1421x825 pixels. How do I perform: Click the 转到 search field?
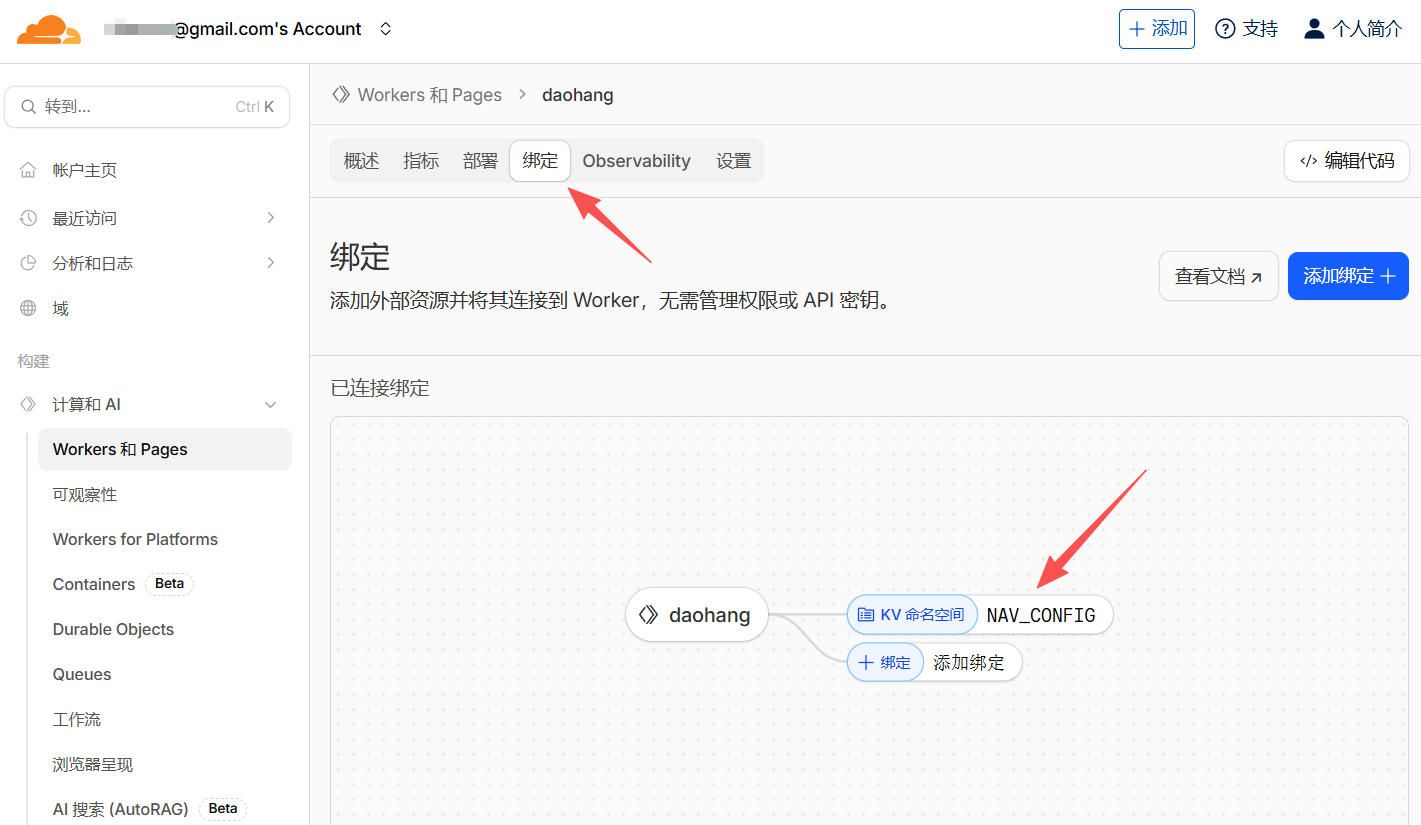click(147, 107)
